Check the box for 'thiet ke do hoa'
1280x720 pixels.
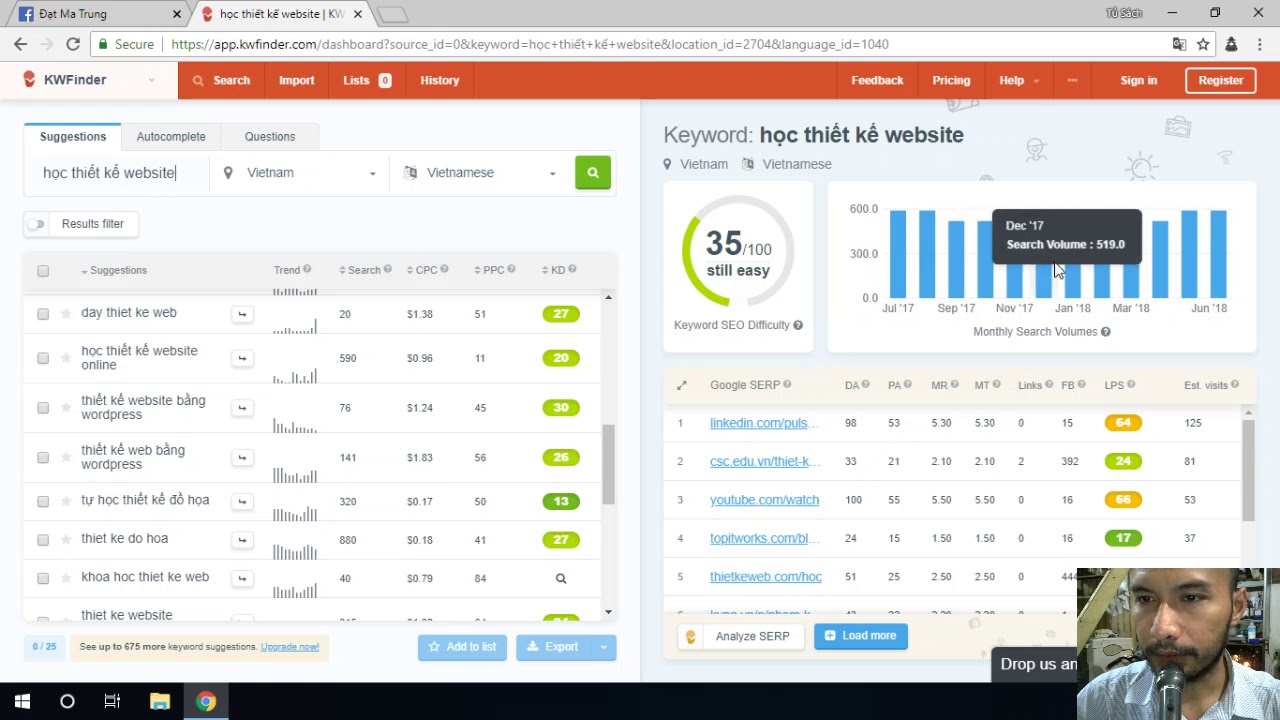click(43, 540)
